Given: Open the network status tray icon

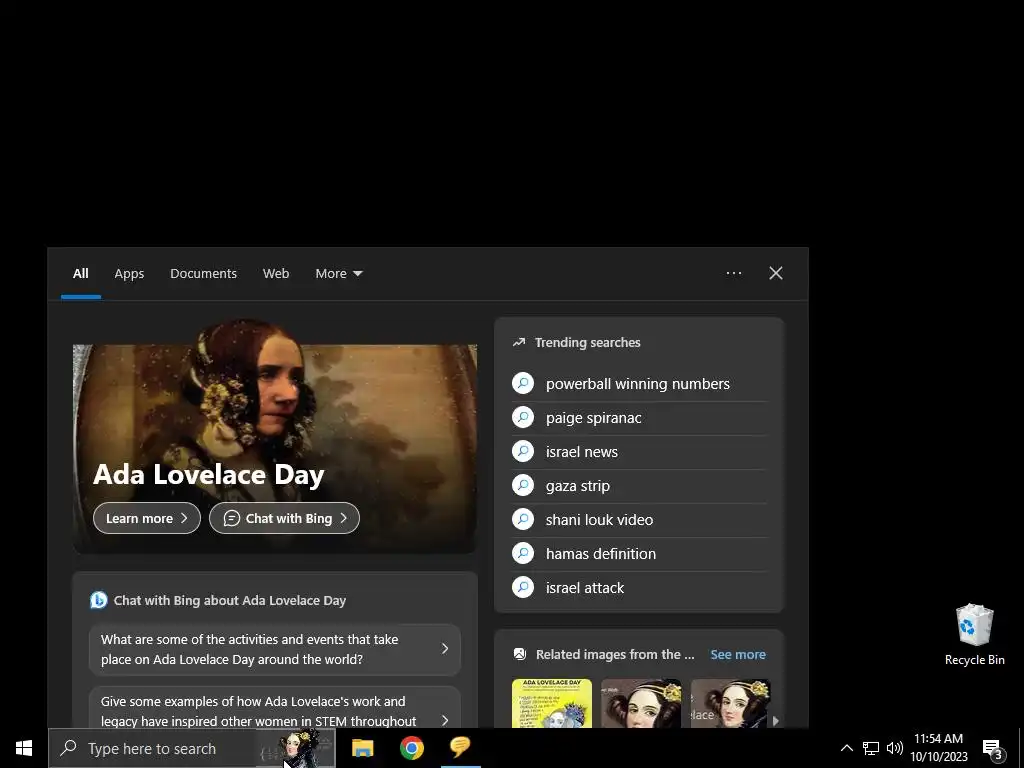Looking at the screenshot, I should [871, 748].
